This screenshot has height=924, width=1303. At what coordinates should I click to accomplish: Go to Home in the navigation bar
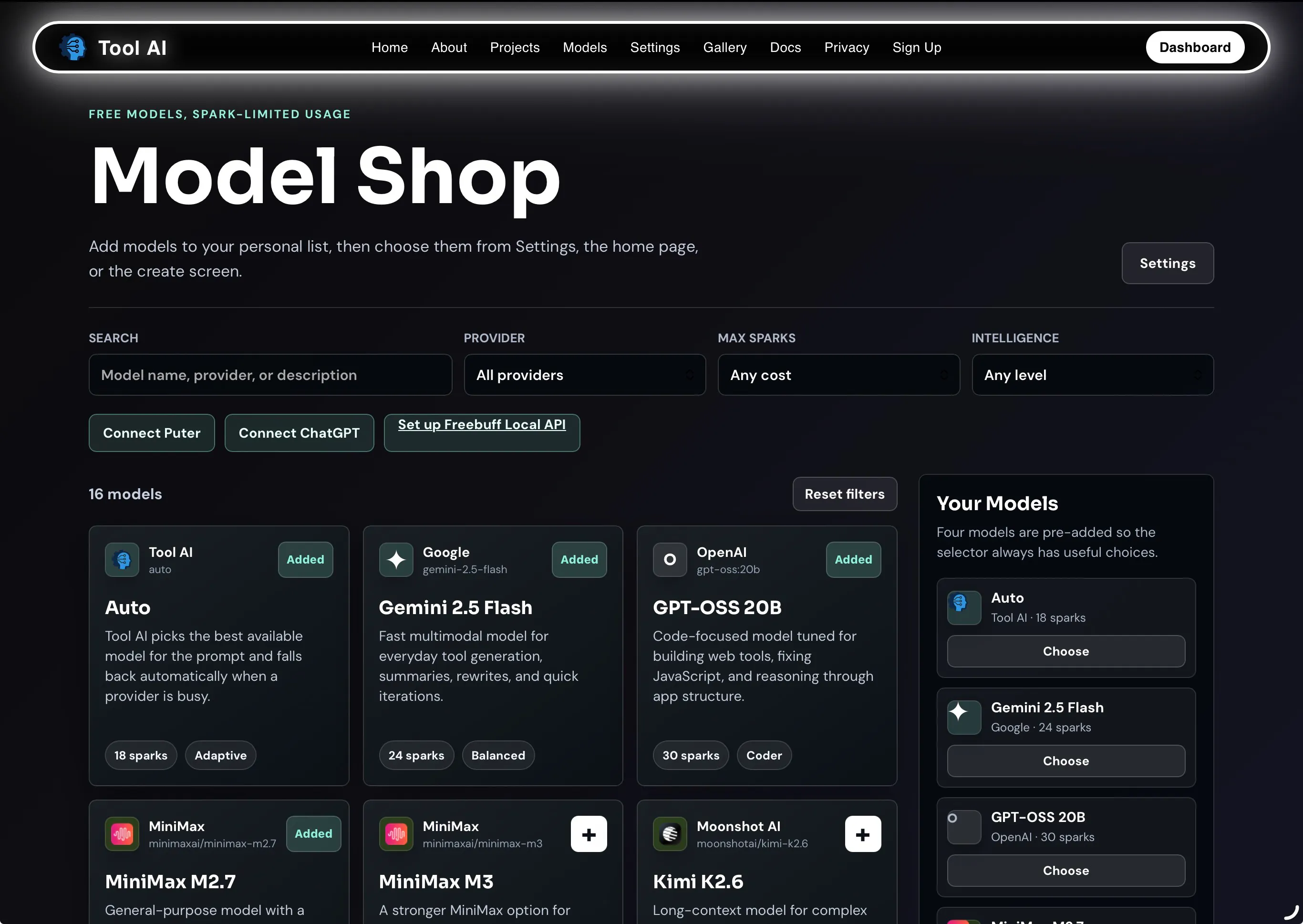[x=390, y=47]
